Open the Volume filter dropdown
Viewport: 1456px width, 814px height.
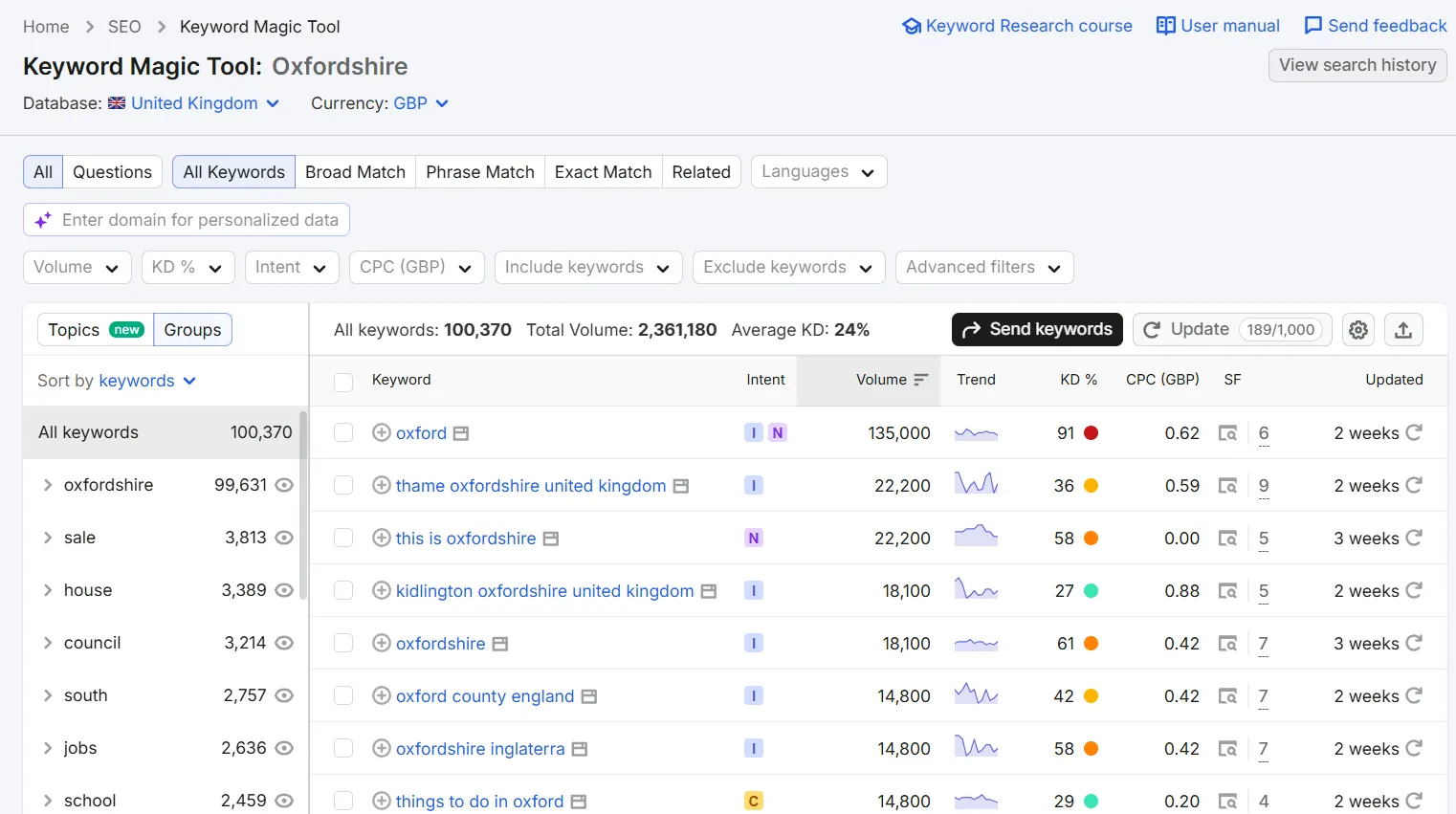[x=77, y=267]
